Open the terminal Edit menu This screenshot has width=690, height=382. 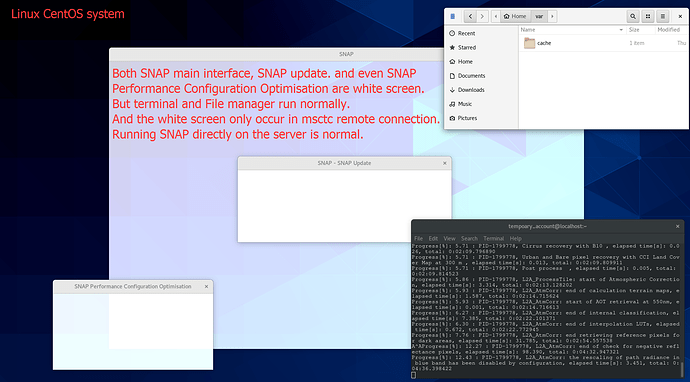[x=433, y=239]
